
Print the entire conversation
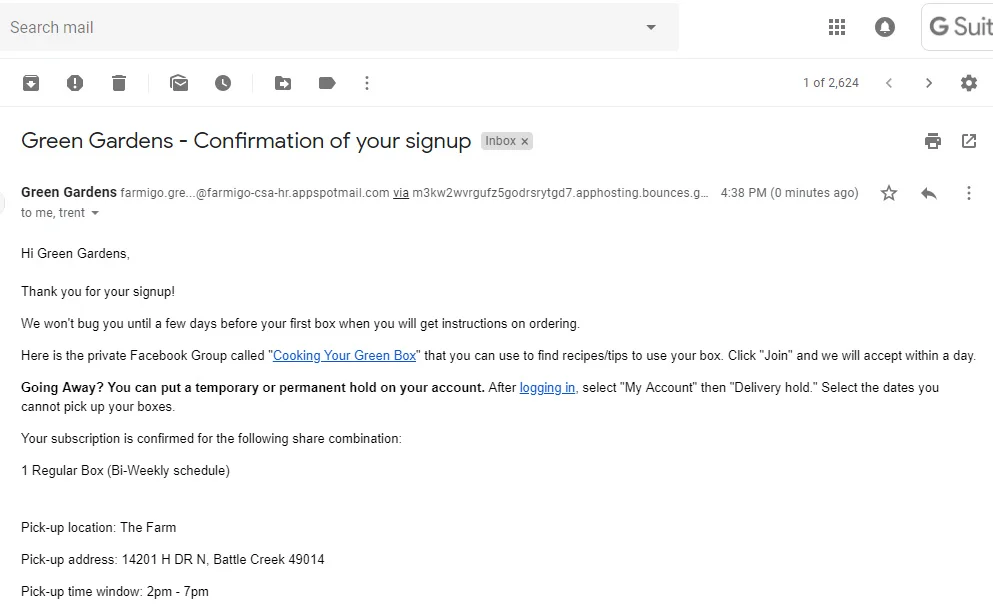pyautogui.click(x=933, y=141)
